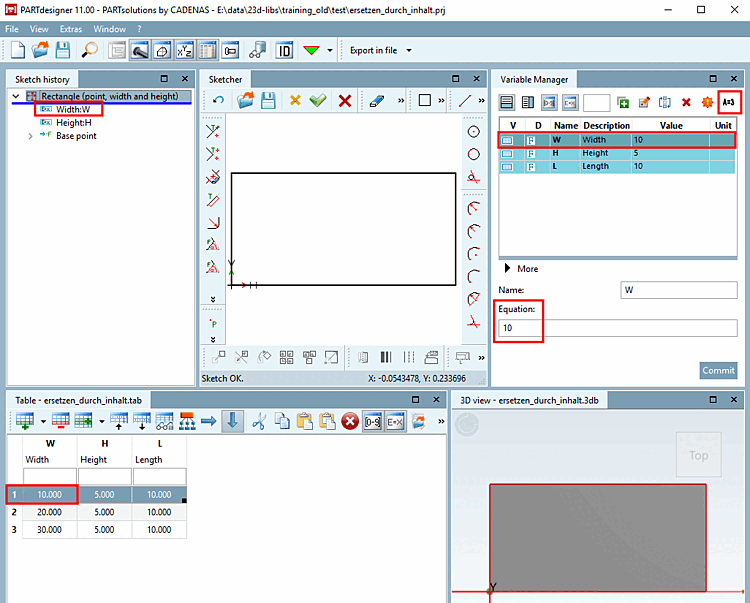The image size is (750, 603).
Task: Select variable L Length row
Action: pos(617,166)
